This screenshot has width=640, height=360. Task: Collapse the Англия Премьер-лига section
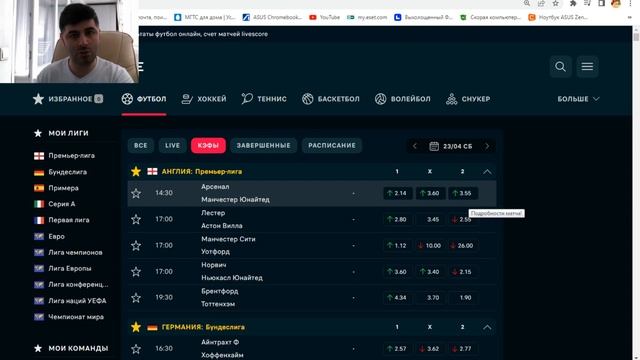pos(487,172)
